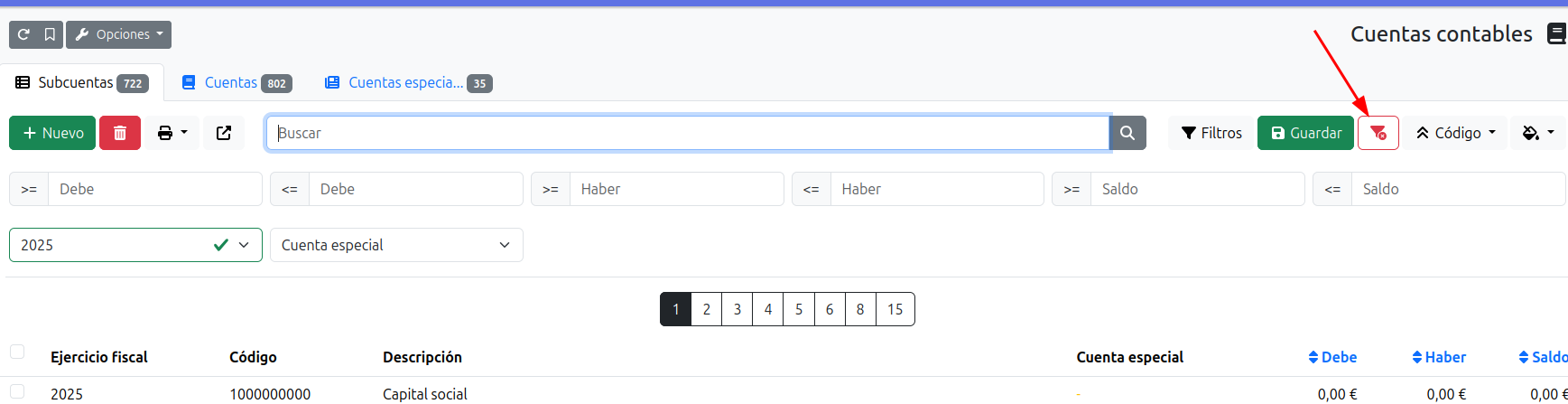The image size is (1568, 404).
Task: Click the bookmark icon button
Action: (50, 34)
